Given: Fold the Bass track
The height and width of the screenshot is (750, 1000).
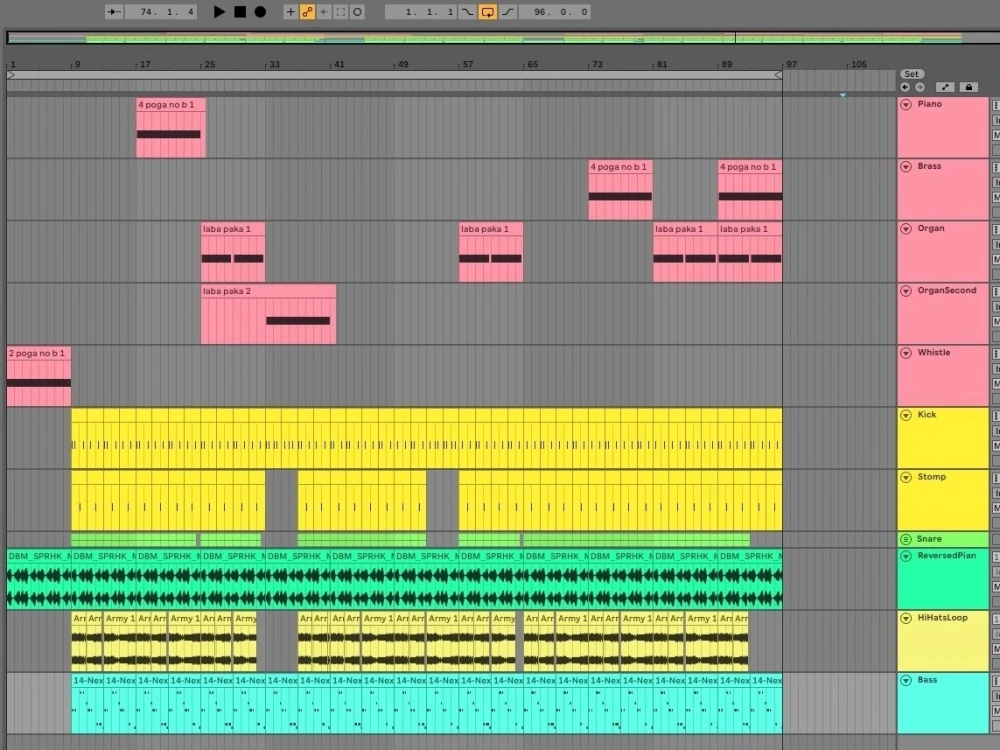Looking at the screenshot, I should point(906,680).
